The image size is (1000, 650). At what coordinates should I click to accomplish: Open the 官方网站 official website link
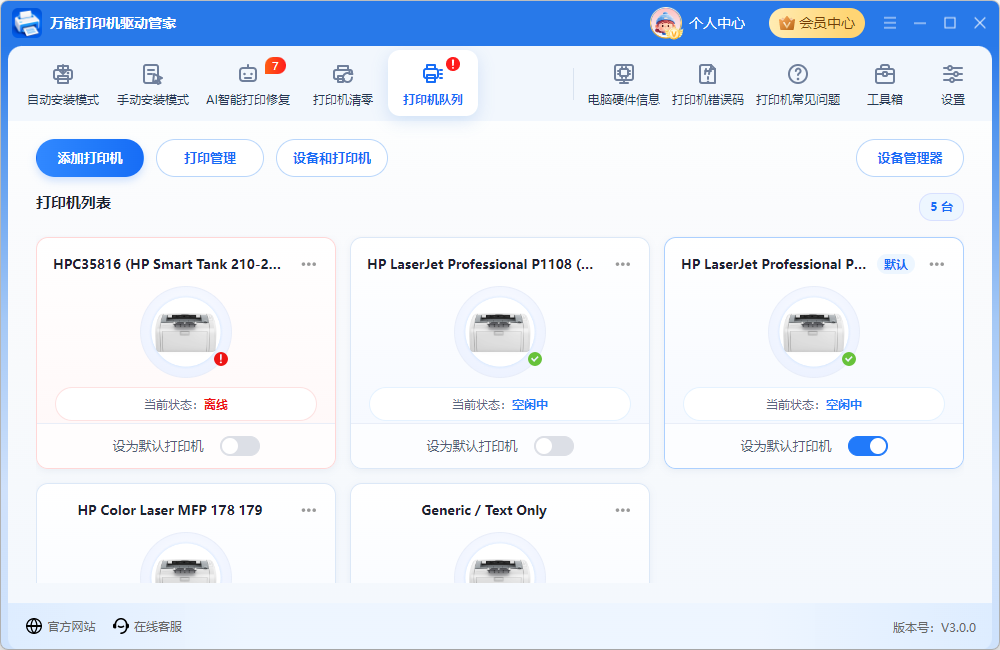(x=61, y=626)
